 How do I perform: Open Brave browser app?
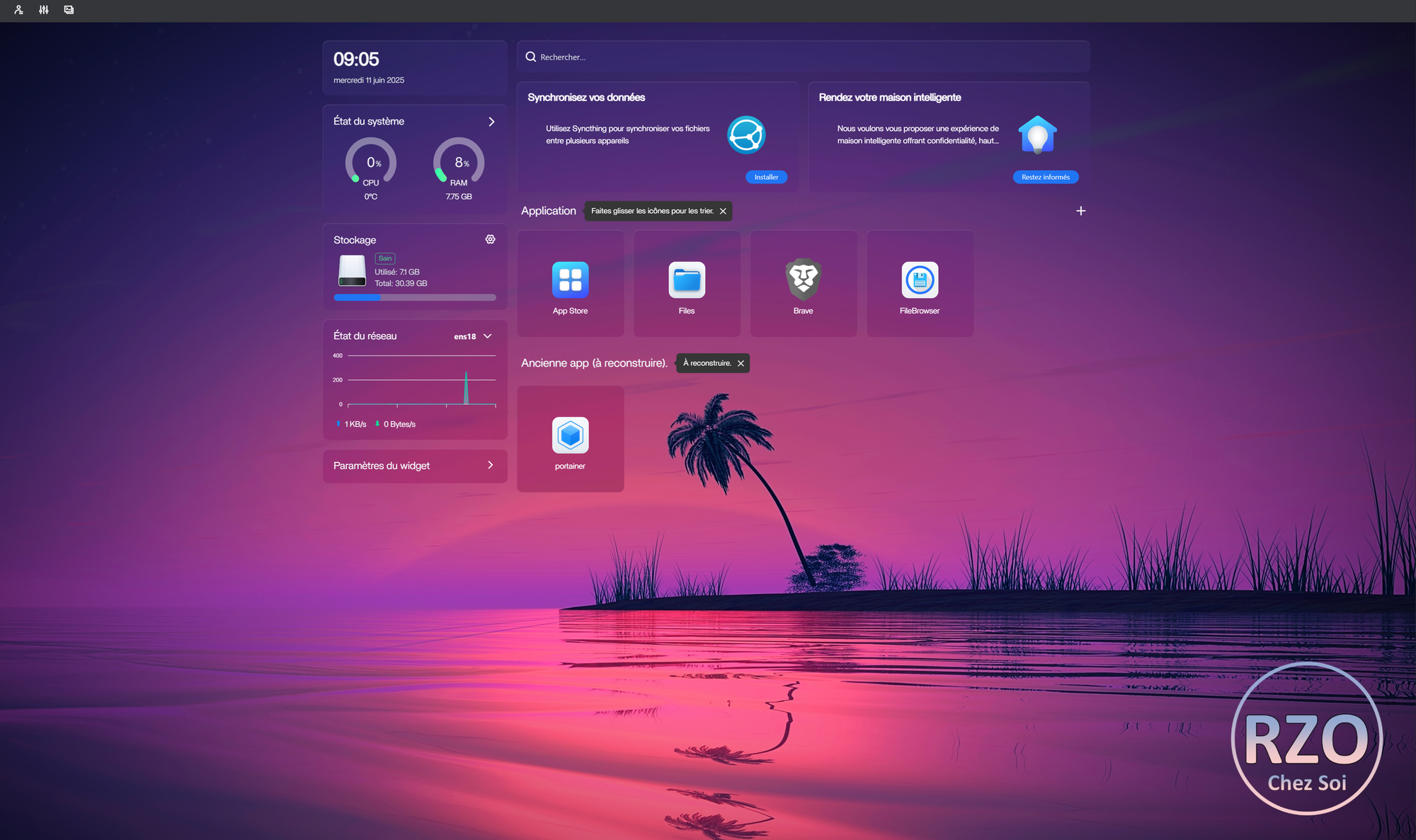[803, 280]
